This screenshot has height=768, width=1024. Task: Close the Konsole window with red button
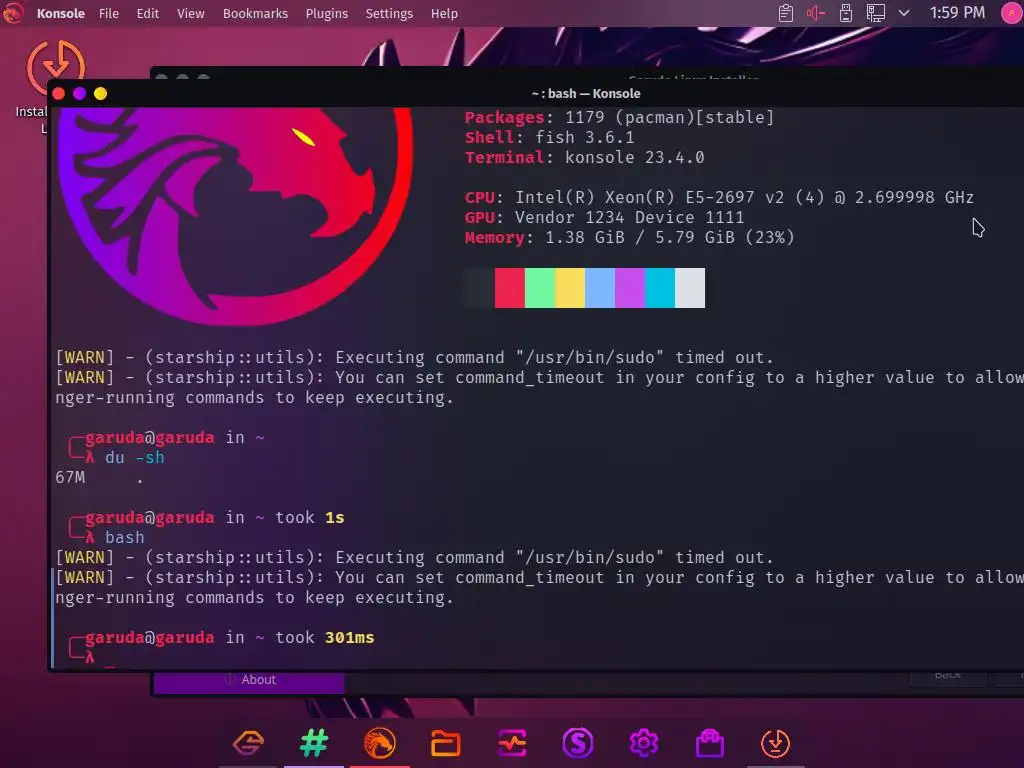pos(58,93)
